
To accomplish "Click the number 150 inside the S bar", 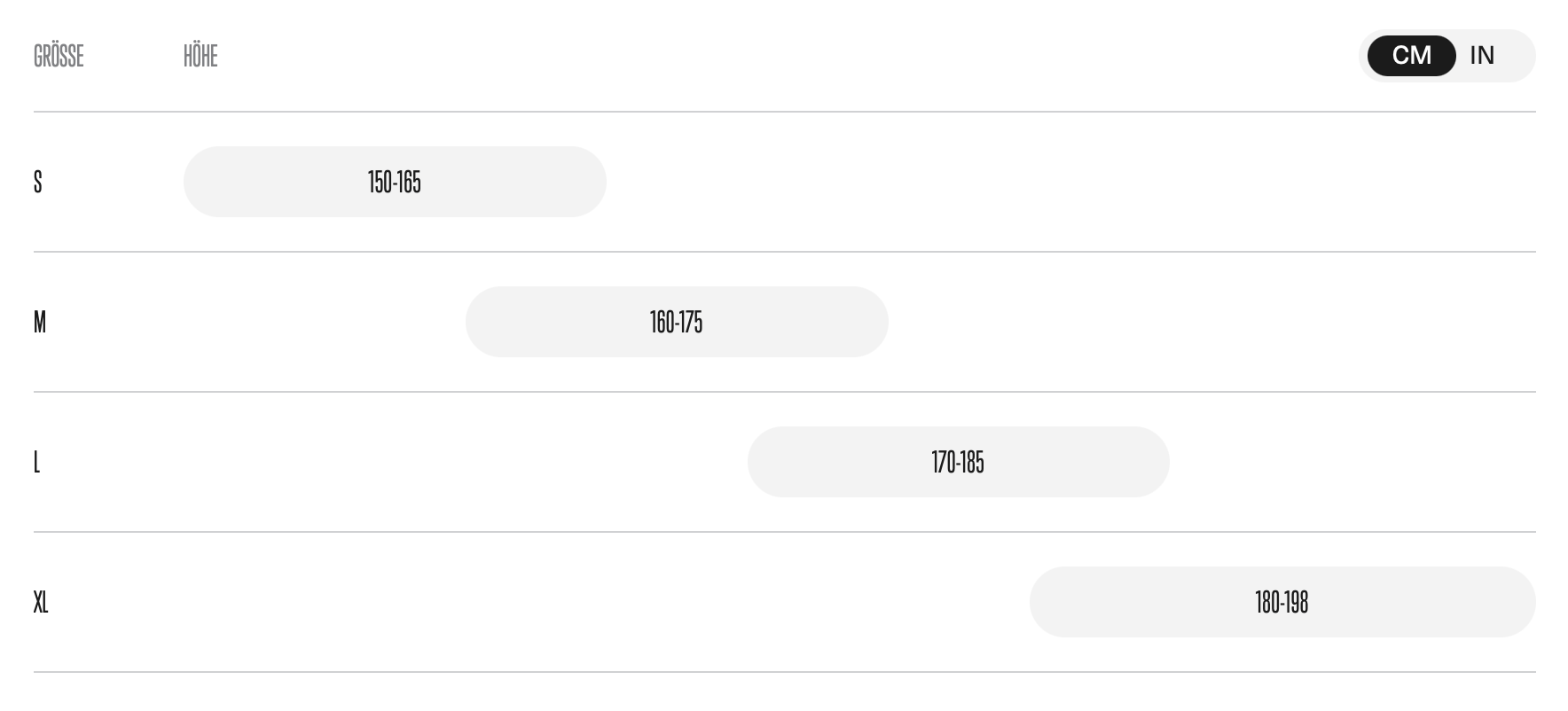I will tap(380, 182).
